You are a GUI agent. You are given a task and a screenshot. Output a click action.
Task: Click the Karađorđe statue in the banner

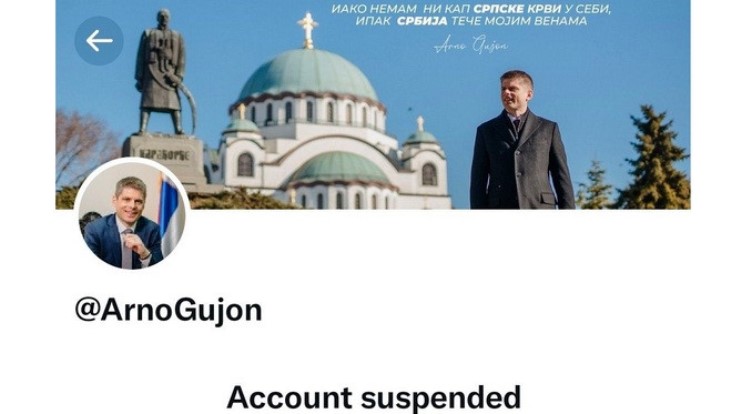click(x=160, y=72)
